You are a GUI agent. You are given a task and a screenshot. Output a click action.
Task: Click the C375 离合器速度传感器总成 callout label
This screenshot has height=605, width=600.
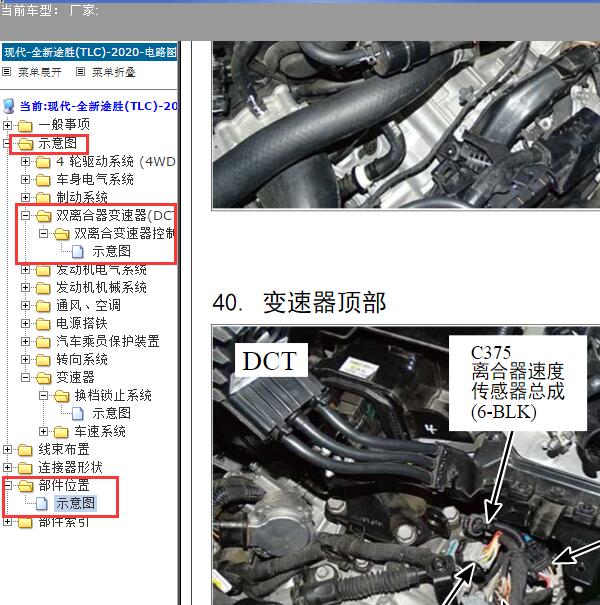point(518,383)
